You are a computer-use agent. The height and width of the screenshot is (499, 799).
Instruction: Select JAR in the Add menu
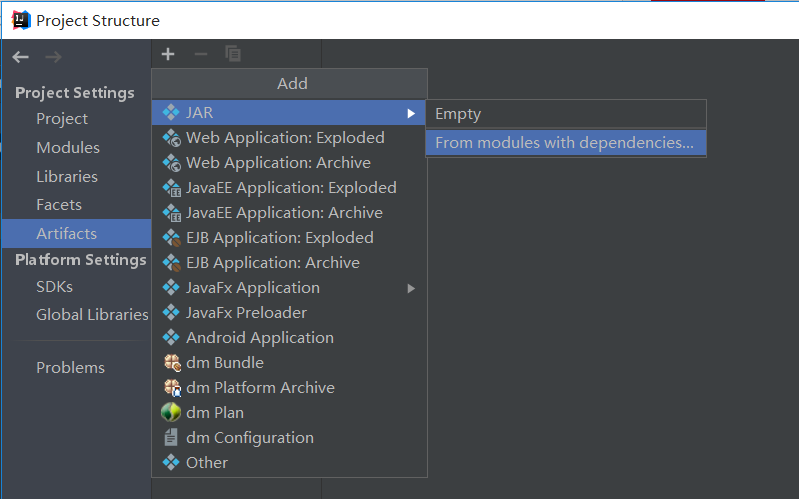[288, 112]
